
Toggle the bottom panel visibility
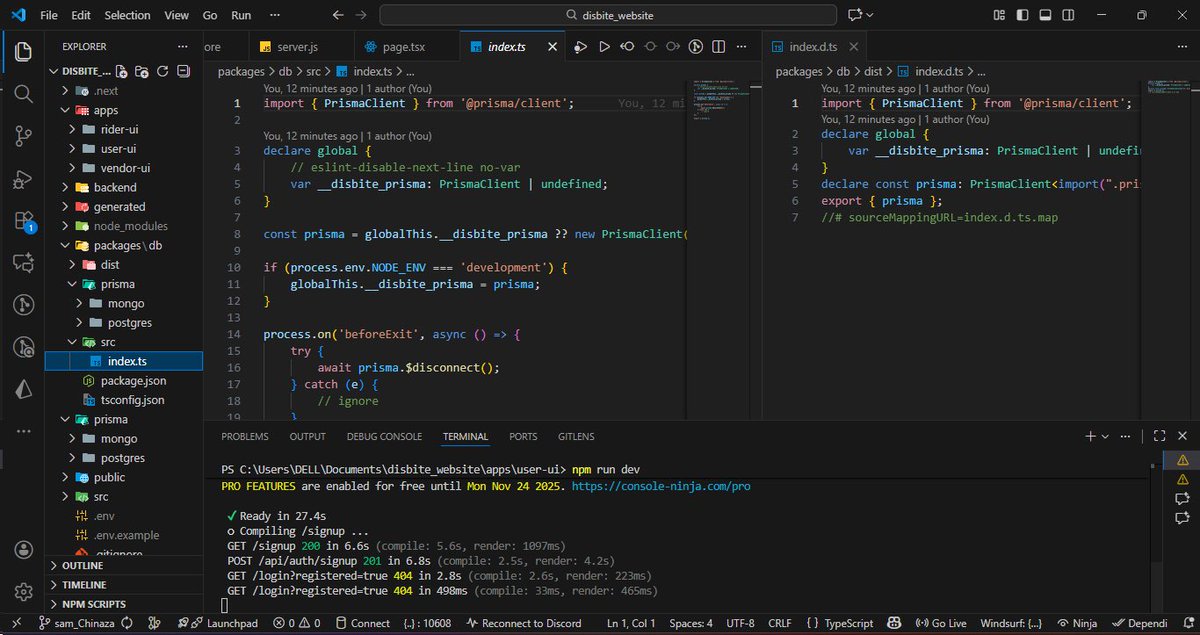pyautogui.click(x=1045, y=15)
